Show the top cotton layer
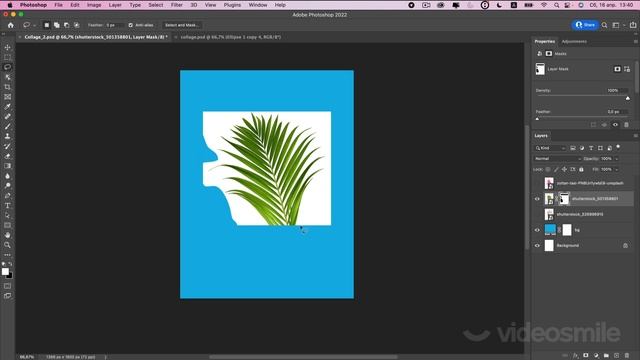The height and width of the screenshot is (360, 640). tap(537, 183)
